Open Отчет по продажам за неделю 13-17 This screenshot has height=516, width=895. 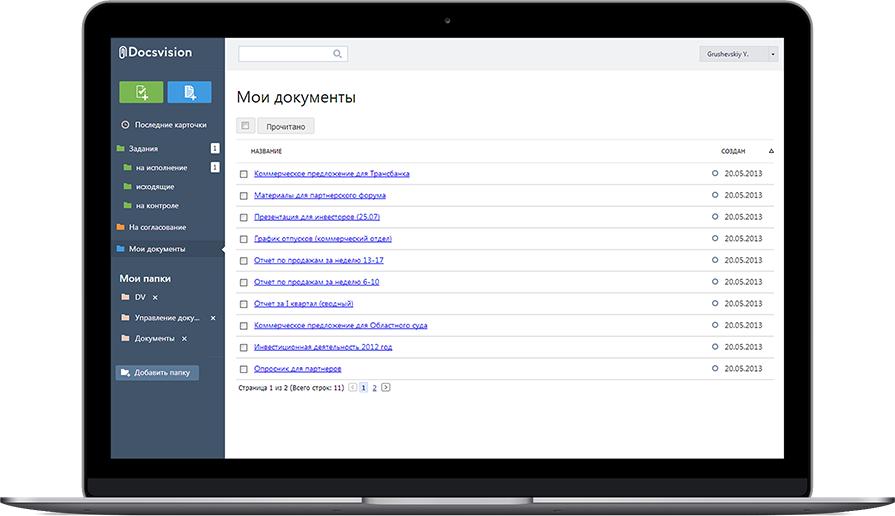319,260
